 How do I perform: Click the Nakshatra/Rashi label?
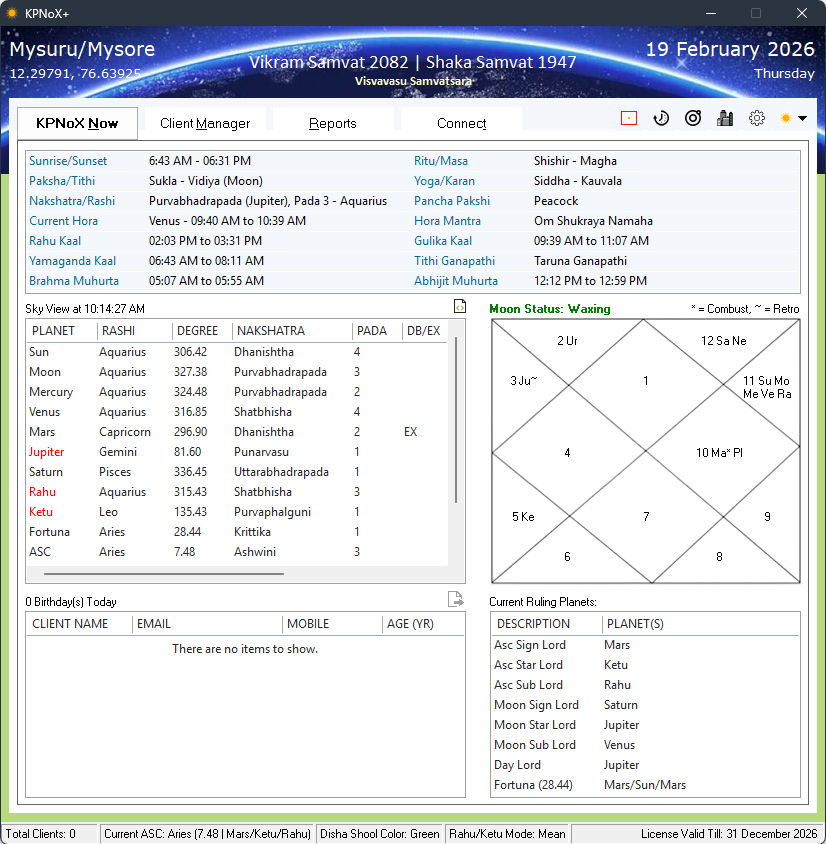[72, 201]
